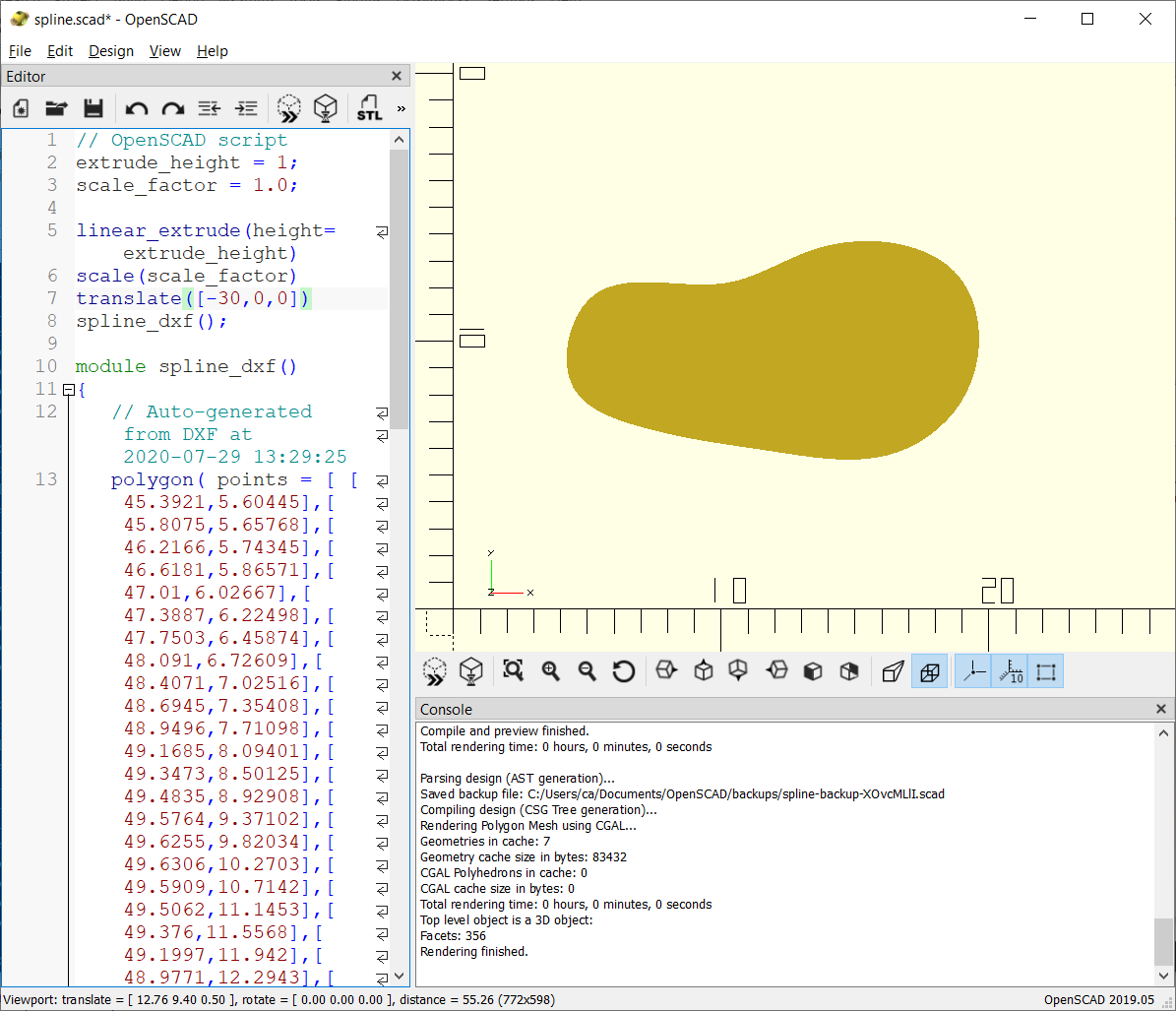Click the Render icon in the editor toolbar

coord(326,108)
